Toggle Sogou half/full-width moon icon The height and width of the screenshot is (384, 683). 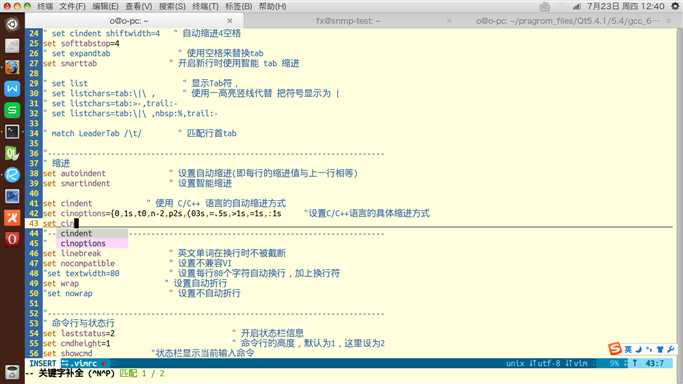tap(639, 349)
